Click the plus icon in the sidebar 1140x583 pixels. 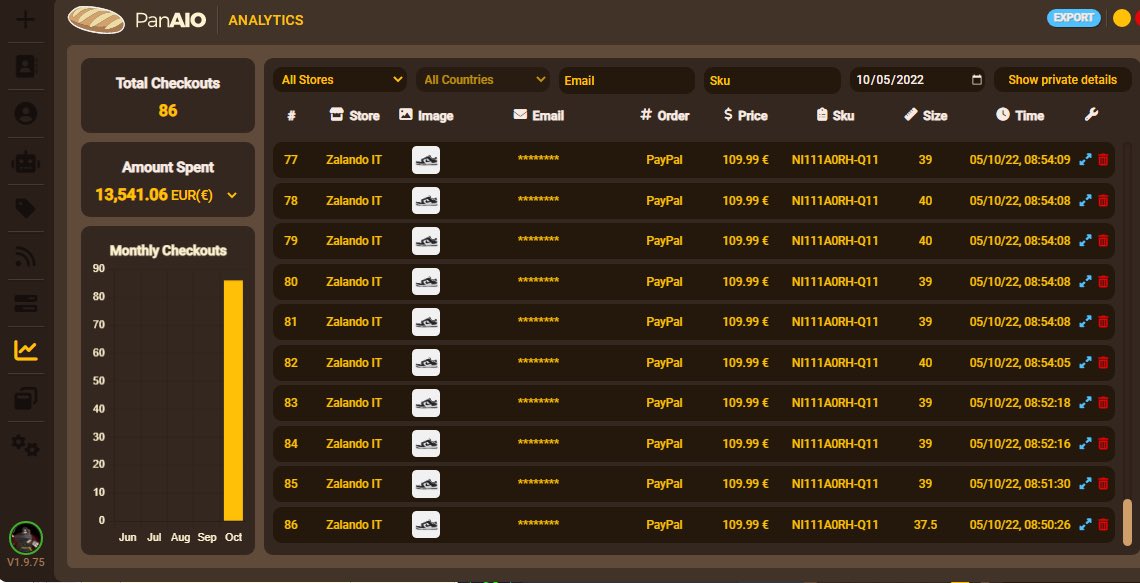25,20
